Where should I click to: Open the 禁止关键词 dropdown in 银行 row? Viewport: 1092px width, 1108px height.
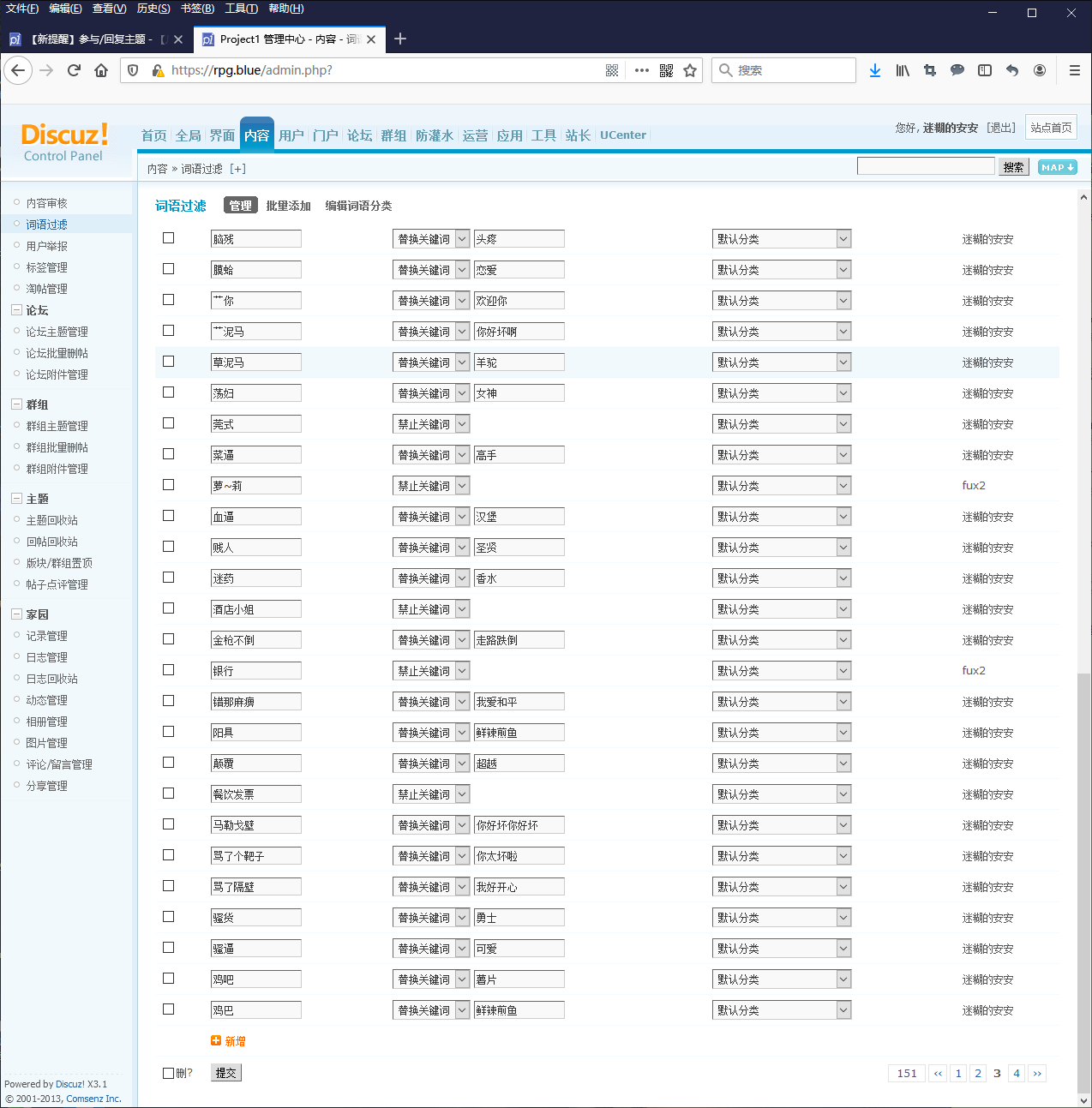(431, 671)
